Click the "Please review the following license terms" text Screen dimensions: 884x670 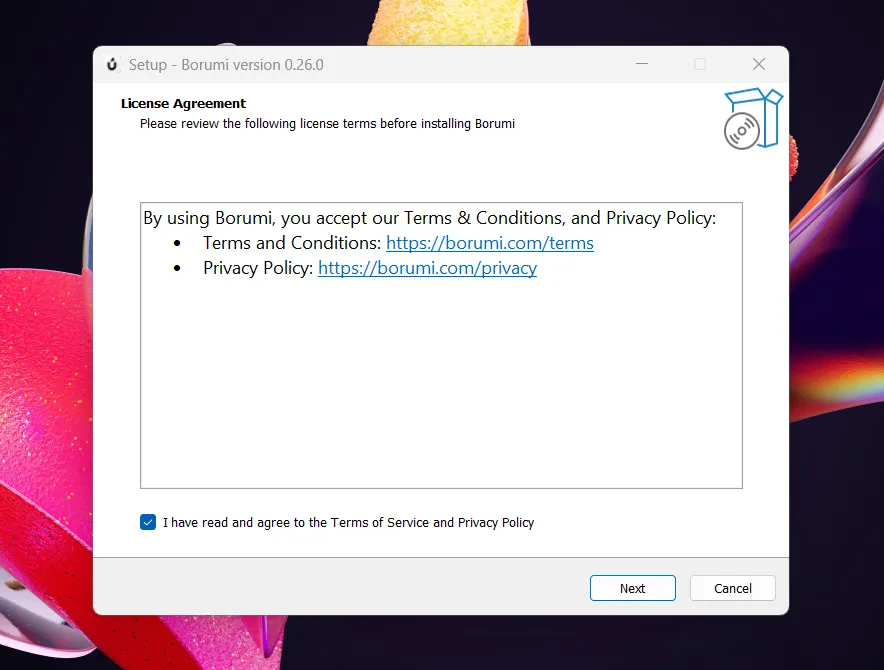point(327,124)
